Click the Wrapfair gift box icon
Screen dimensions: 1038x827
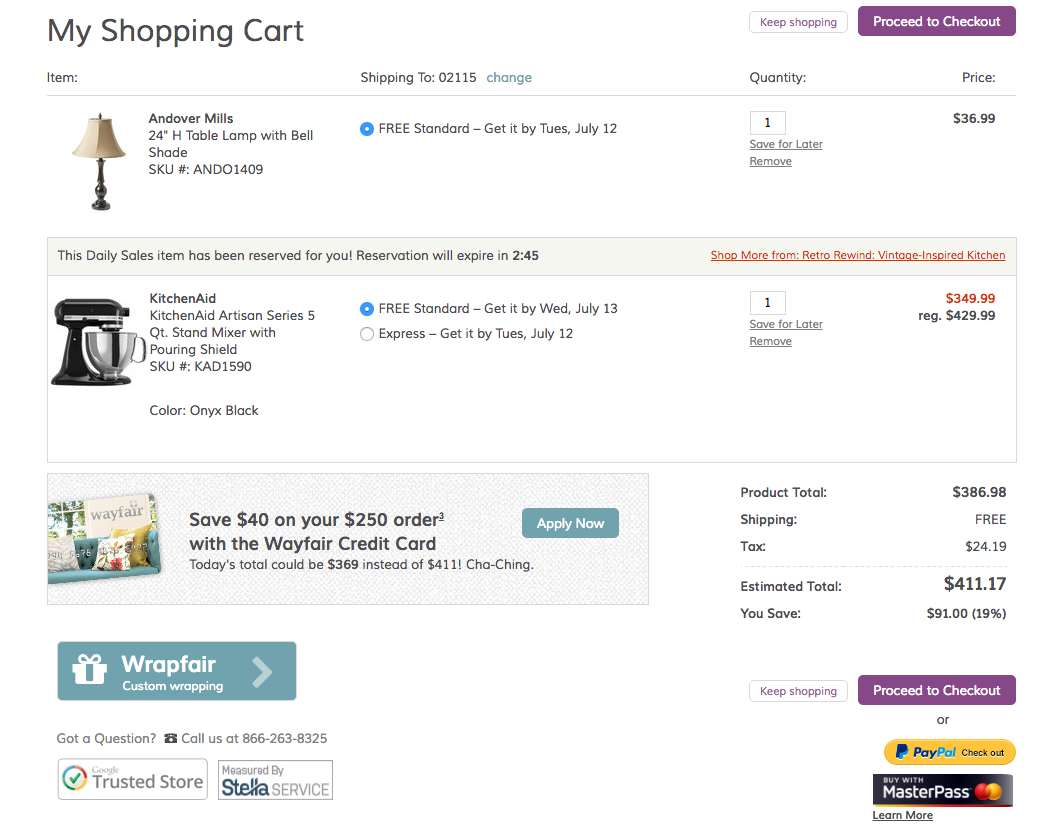click(90, 670)
